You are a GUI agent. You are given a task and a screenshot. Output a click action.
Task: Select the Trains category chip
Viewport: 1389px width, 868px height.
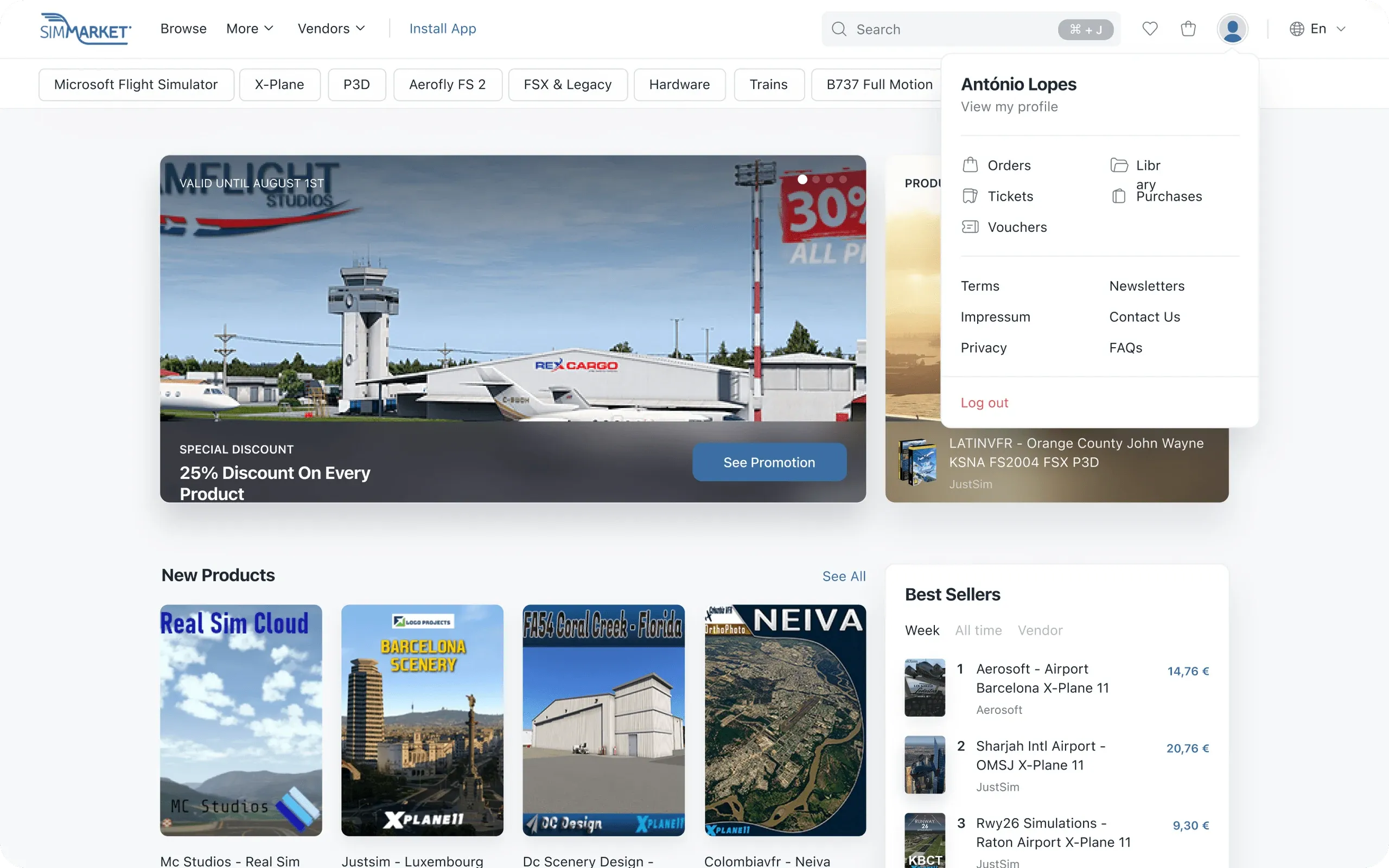coord(769,85)
